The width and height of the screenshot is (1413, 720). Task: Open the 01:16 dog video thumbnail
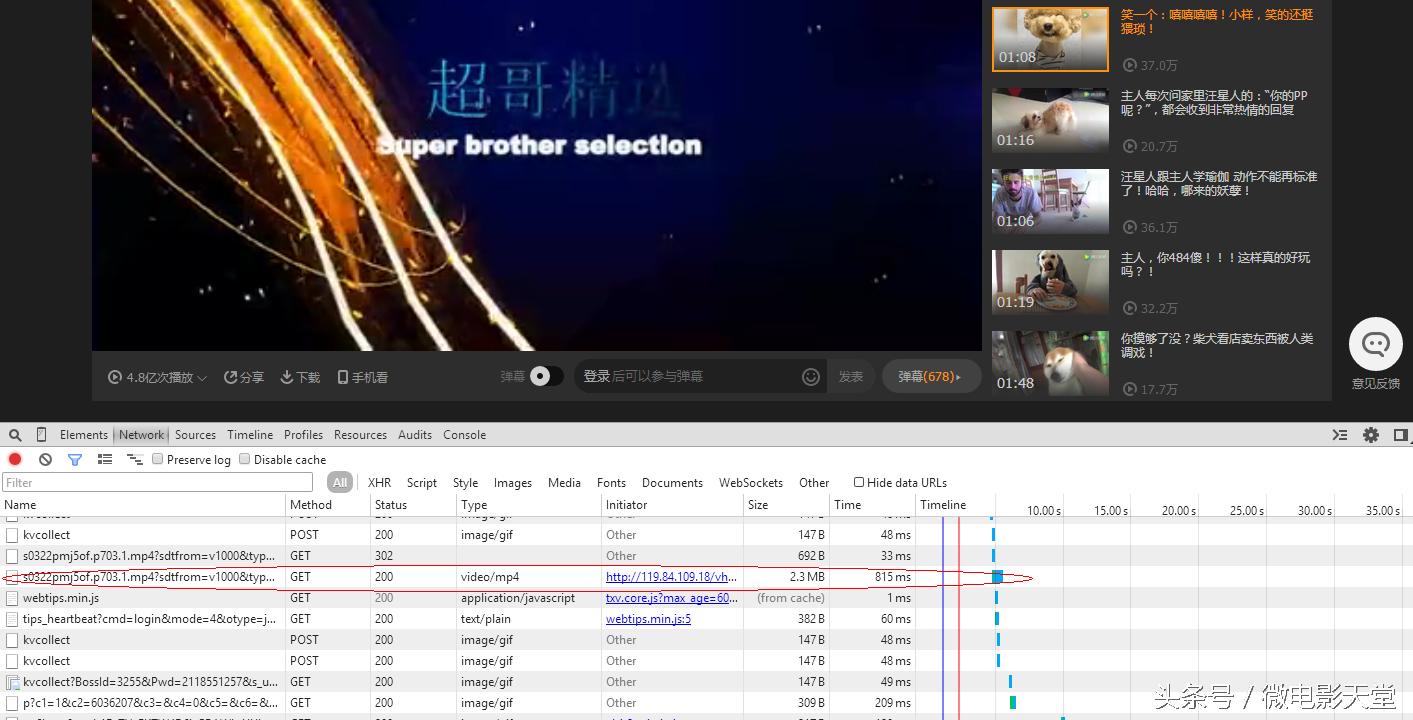click(x=1050, y=120)
